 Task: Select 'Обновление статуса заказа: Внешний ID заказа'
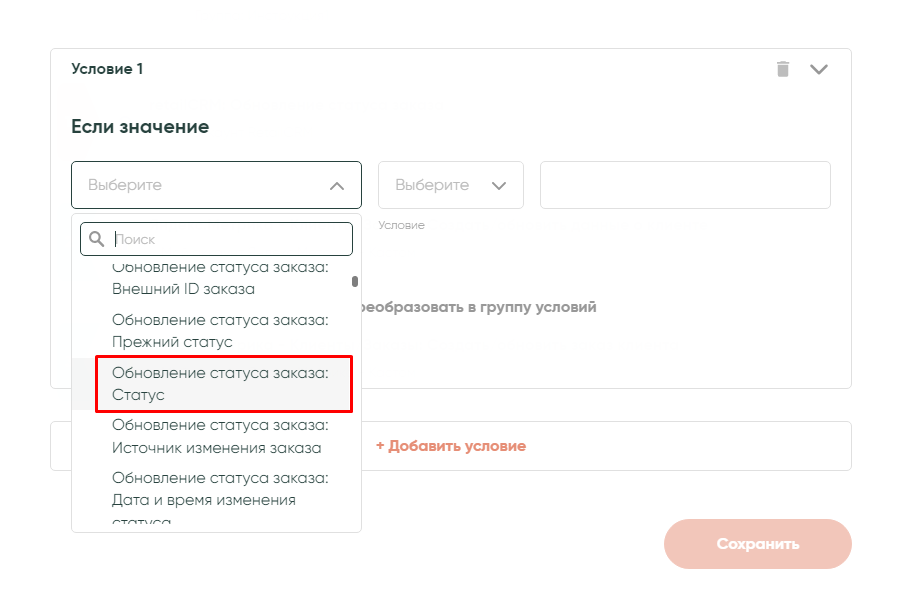click(x=220, y=279)
